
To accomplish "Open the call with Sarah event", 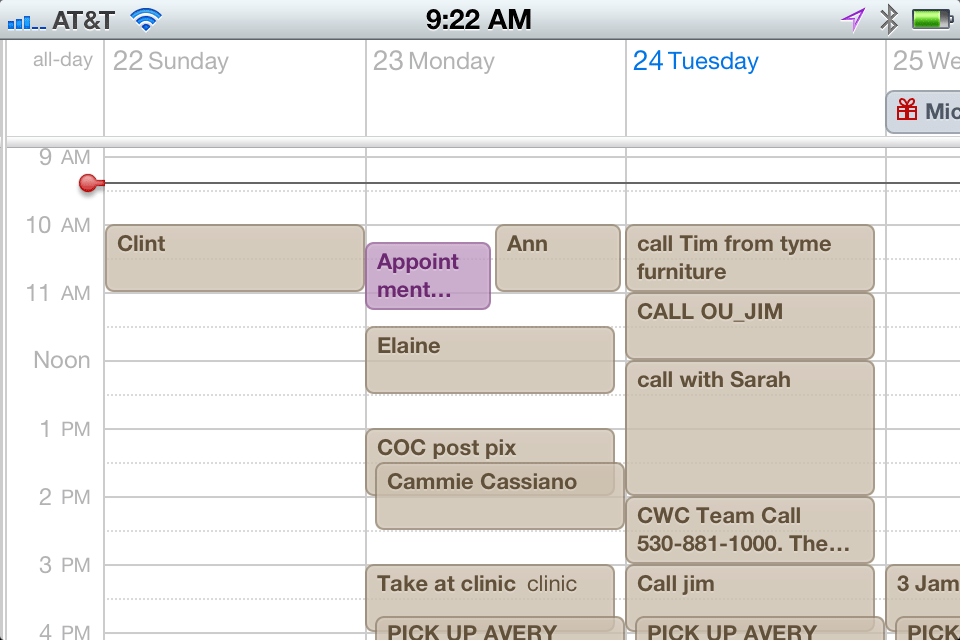I will click(750, 428).
